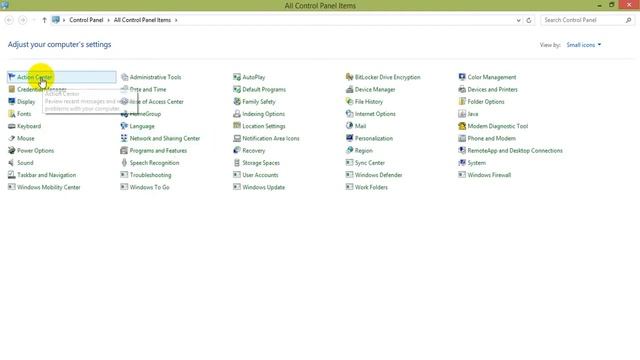Expand chevron after Control Panel breadcrumb

pos(109,20)
